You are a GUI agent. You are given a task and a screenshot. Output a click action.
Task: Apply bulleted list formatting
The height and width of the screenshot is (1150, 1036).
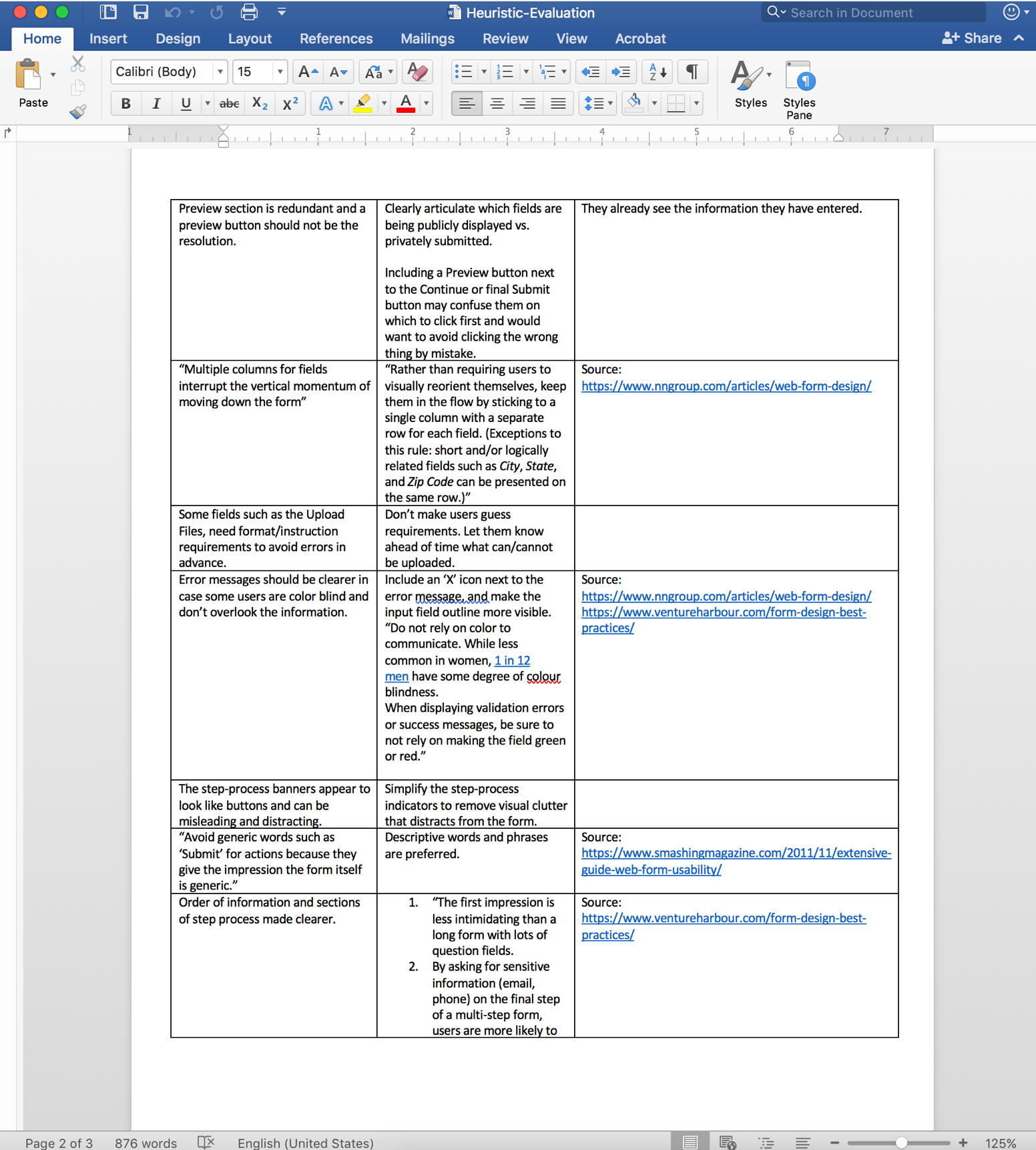pyautogui.click(x=463, y=71)
